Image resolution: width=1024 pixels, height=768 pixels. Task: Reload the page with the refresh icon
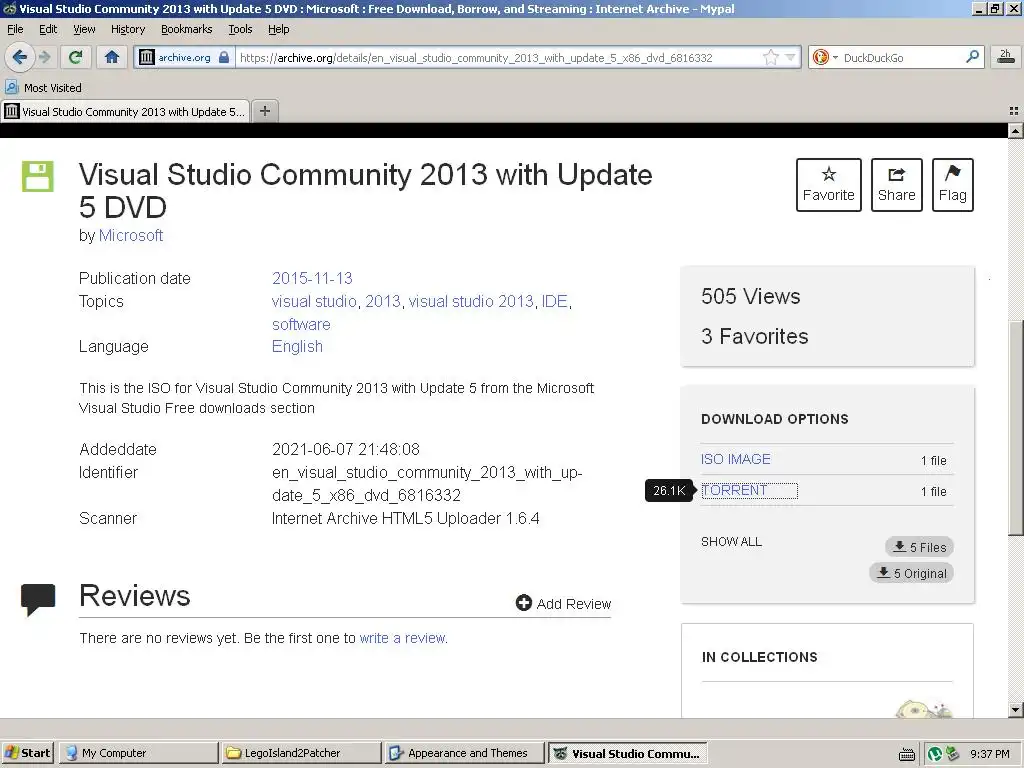click(75, 57)
